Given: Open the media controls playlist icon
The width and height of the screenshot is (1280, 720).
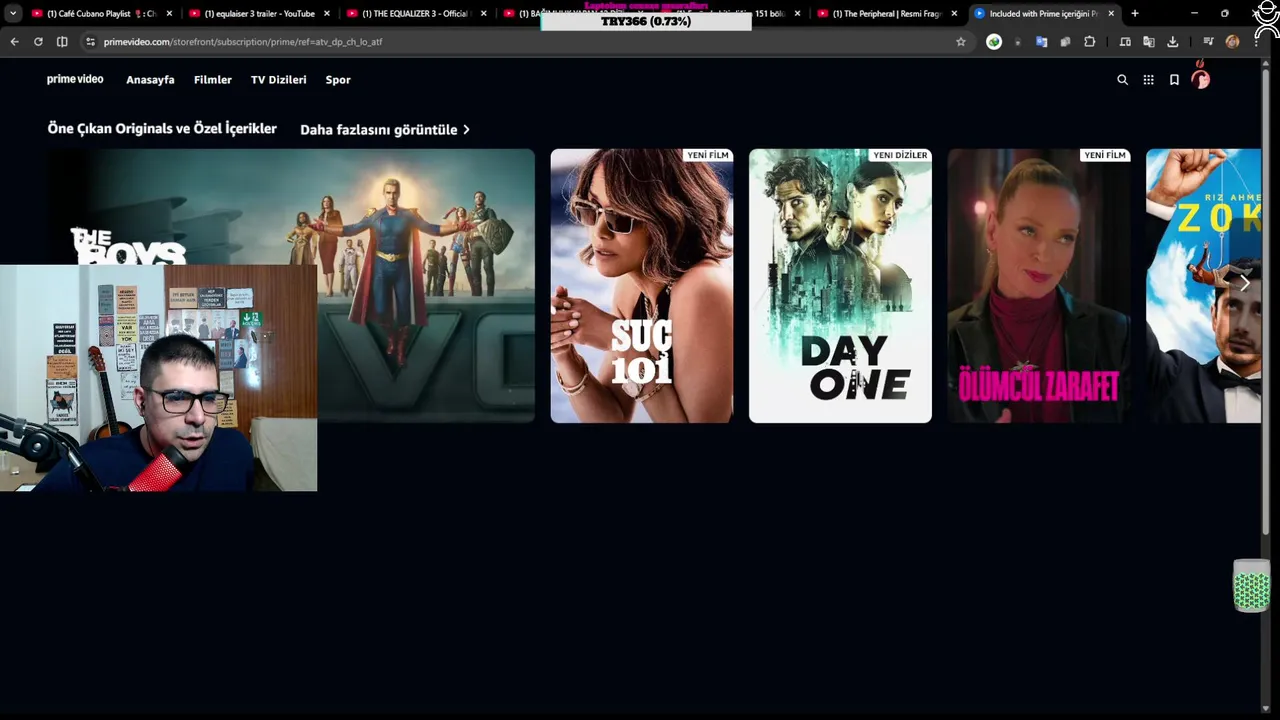Looking at the screenshot, I should (1208, 42).
